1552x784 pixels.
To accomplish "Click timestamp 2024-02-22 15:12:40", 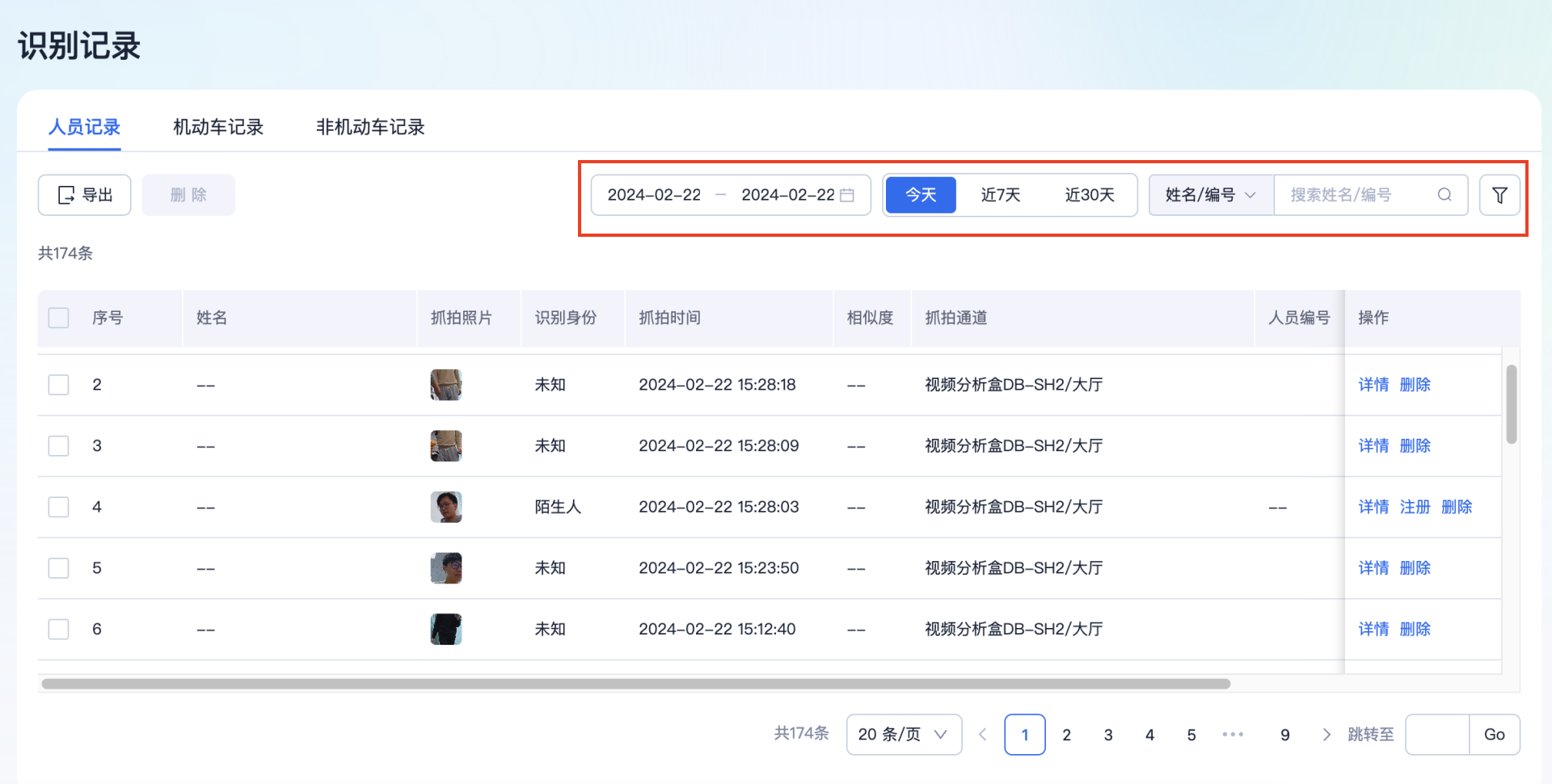I will click(x=717, y=629).
